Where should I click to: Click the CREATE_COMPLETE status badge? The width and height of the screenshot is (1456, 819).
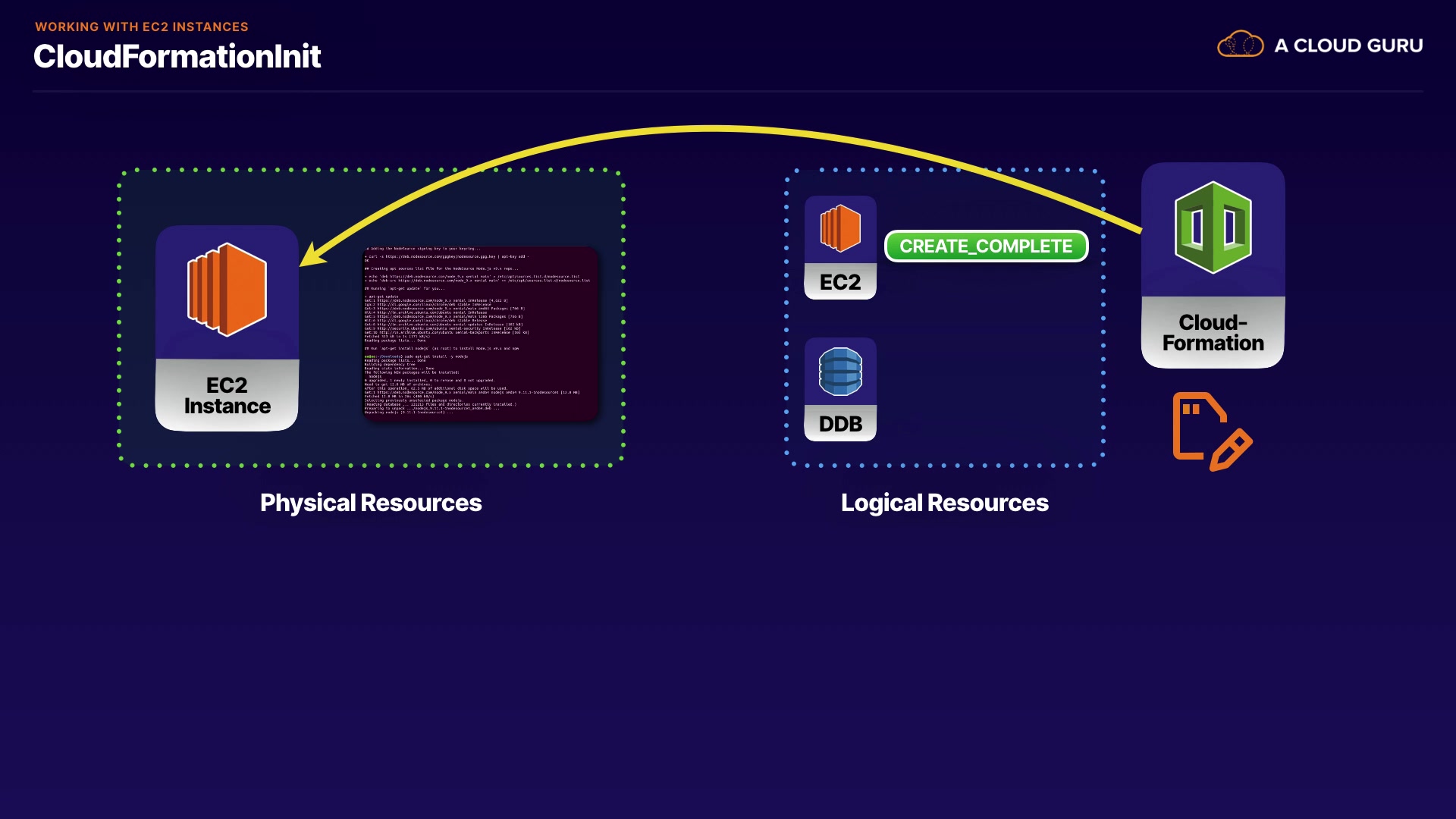986,246
